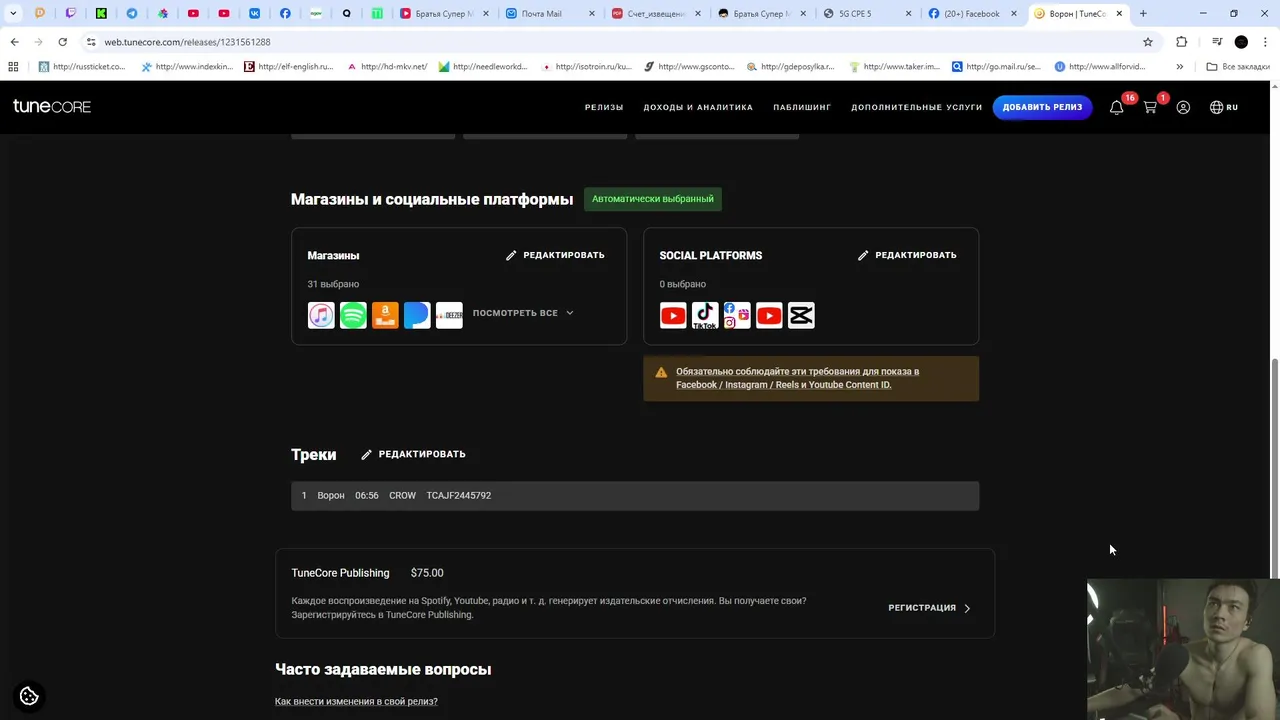Click the Pandora store icon
Image resolution: width=1280 pixels, height=720 pixels.
(x=417, y=315)
